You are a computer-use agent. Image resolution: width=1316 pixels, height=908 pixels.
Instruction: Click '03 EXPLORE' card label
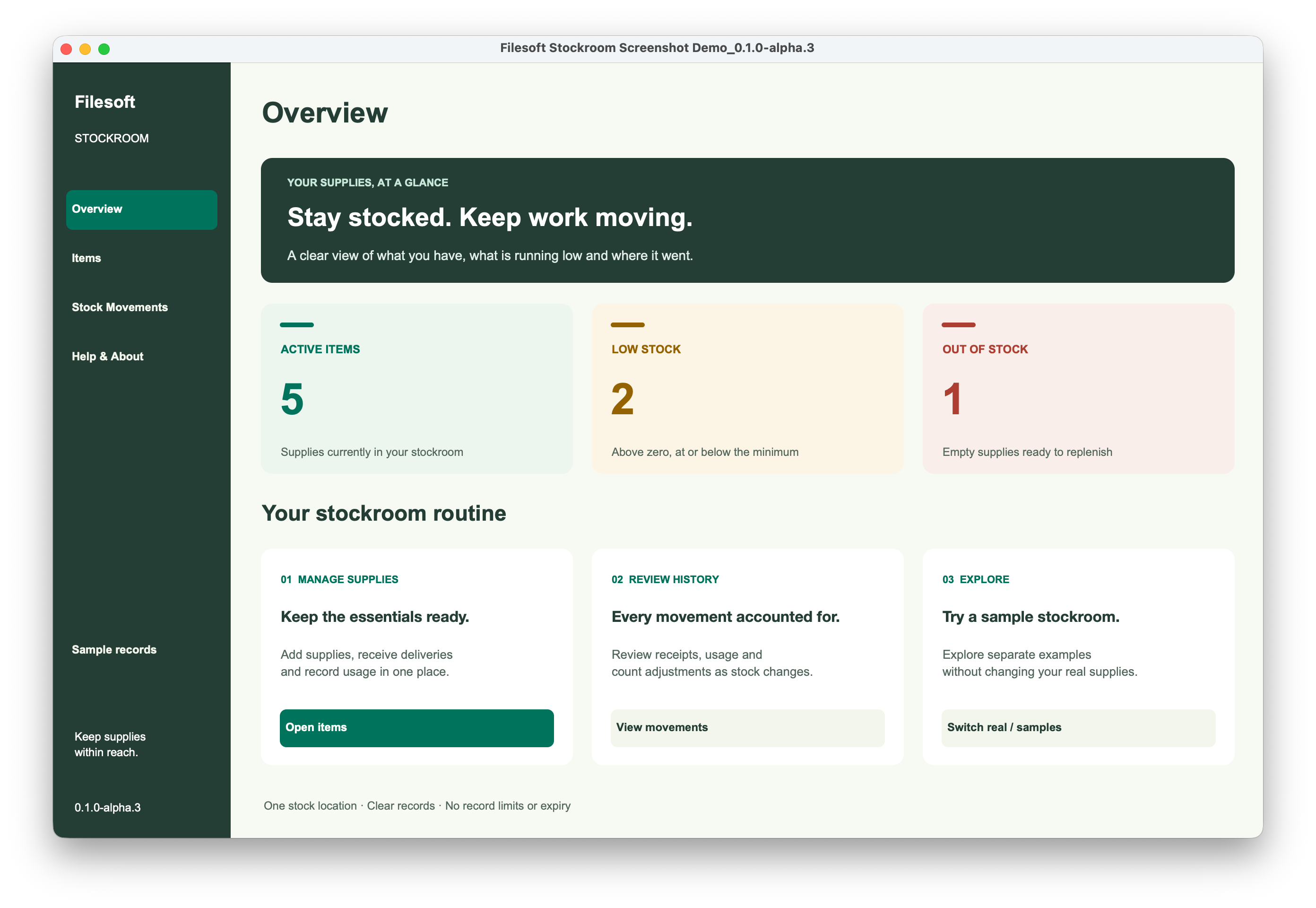point(975,579)
